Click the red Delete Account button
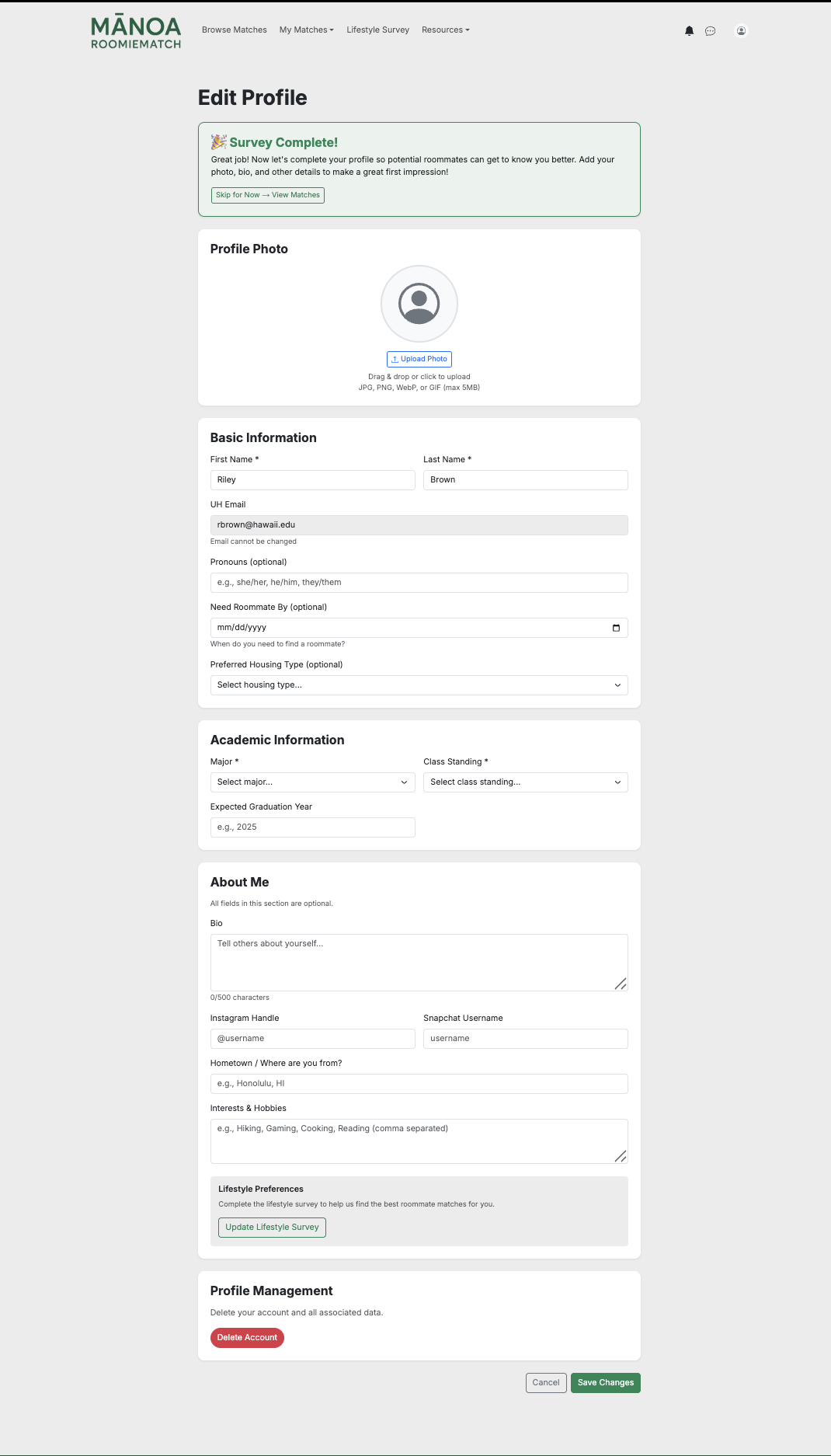This screenshot has width=831, height=1456. tap(247, 1338)
